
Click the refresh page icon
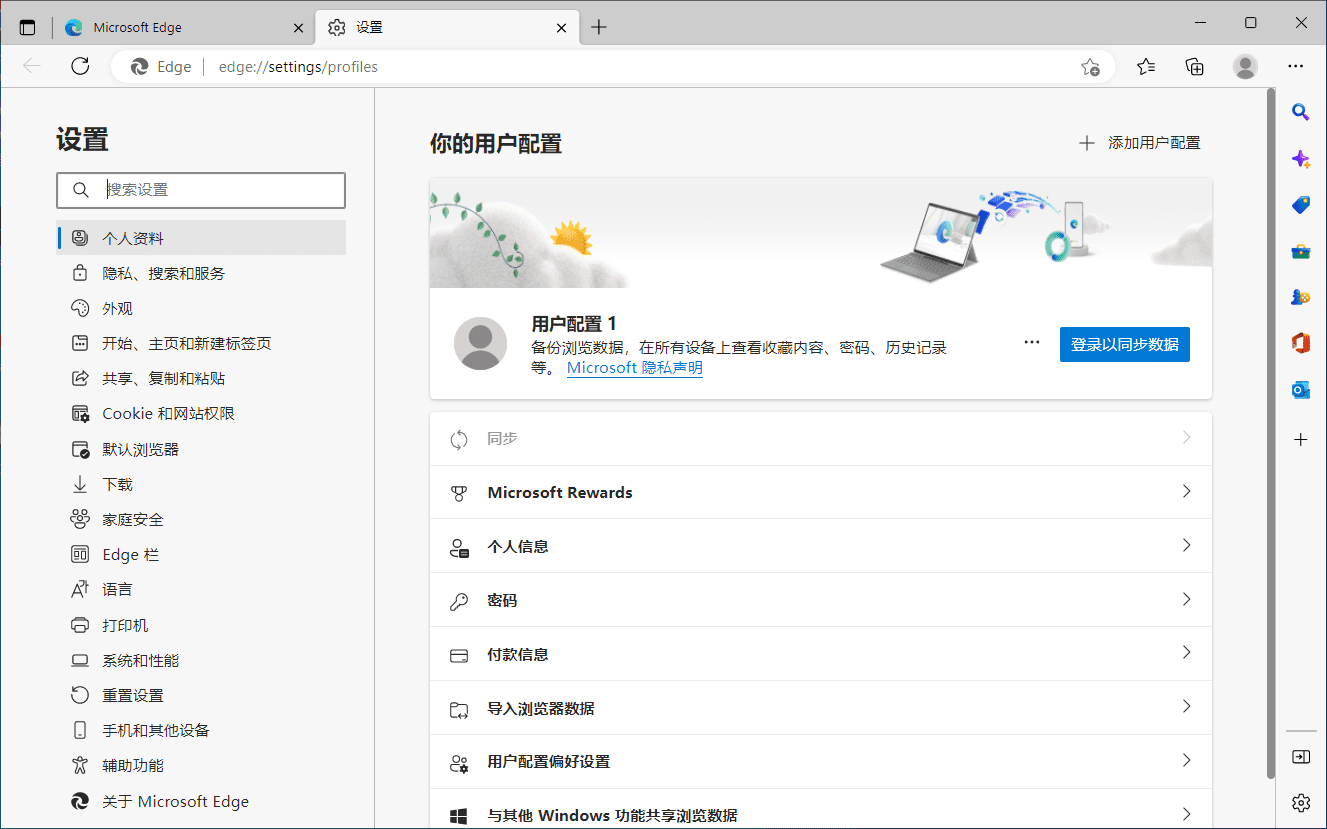click(x=80, y=67)
